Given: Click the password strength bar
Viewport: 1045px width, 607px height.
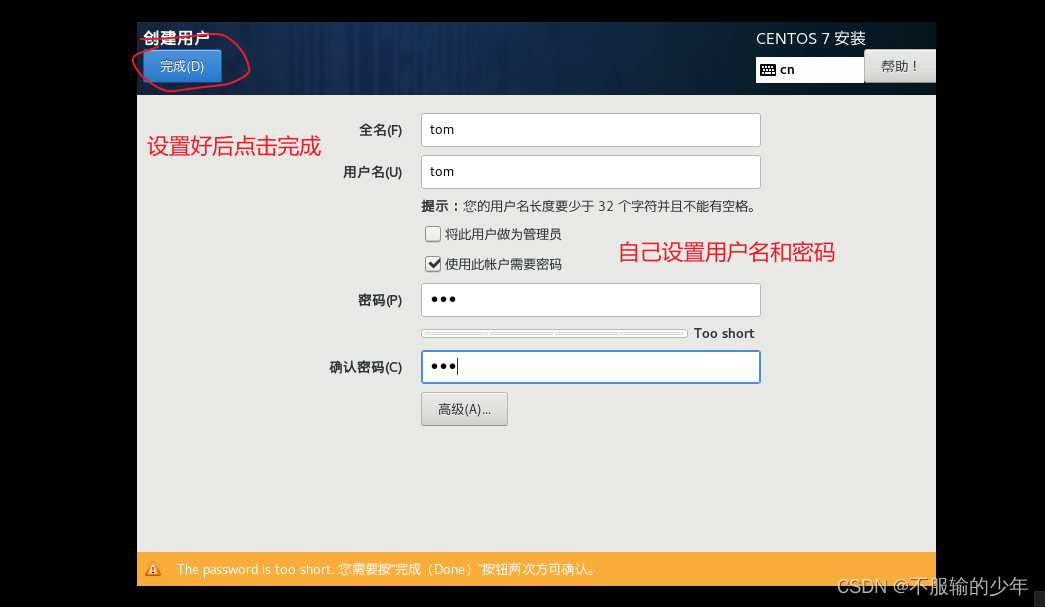Looking at the screenshot, I should click(x=554, y=333).
